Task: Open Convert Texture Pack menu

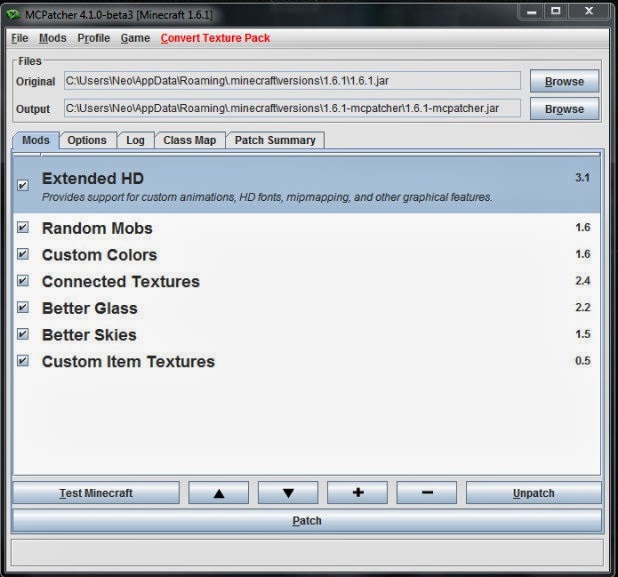Action: pyautogui.click(x=215, y=38)
